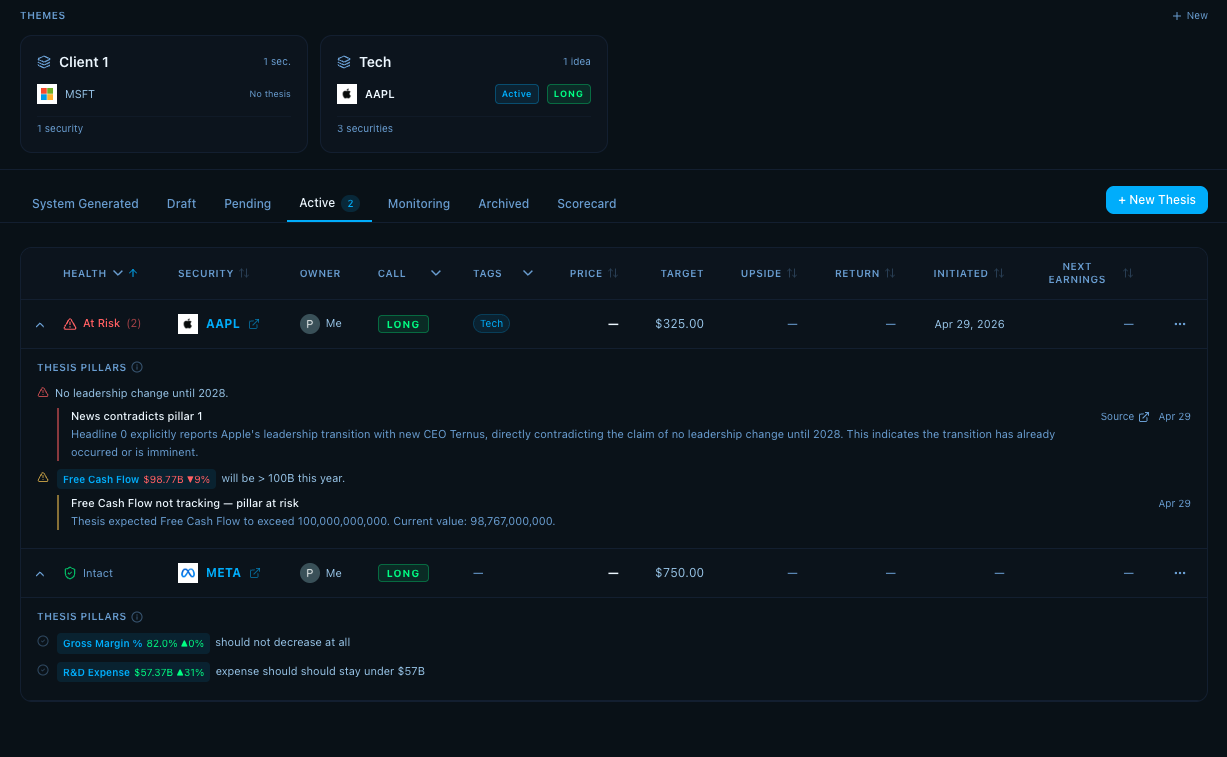The height and width of the screenshot is (757, 1227).
Task: Click the + New Thesis button
Action: click(1157, 200)
